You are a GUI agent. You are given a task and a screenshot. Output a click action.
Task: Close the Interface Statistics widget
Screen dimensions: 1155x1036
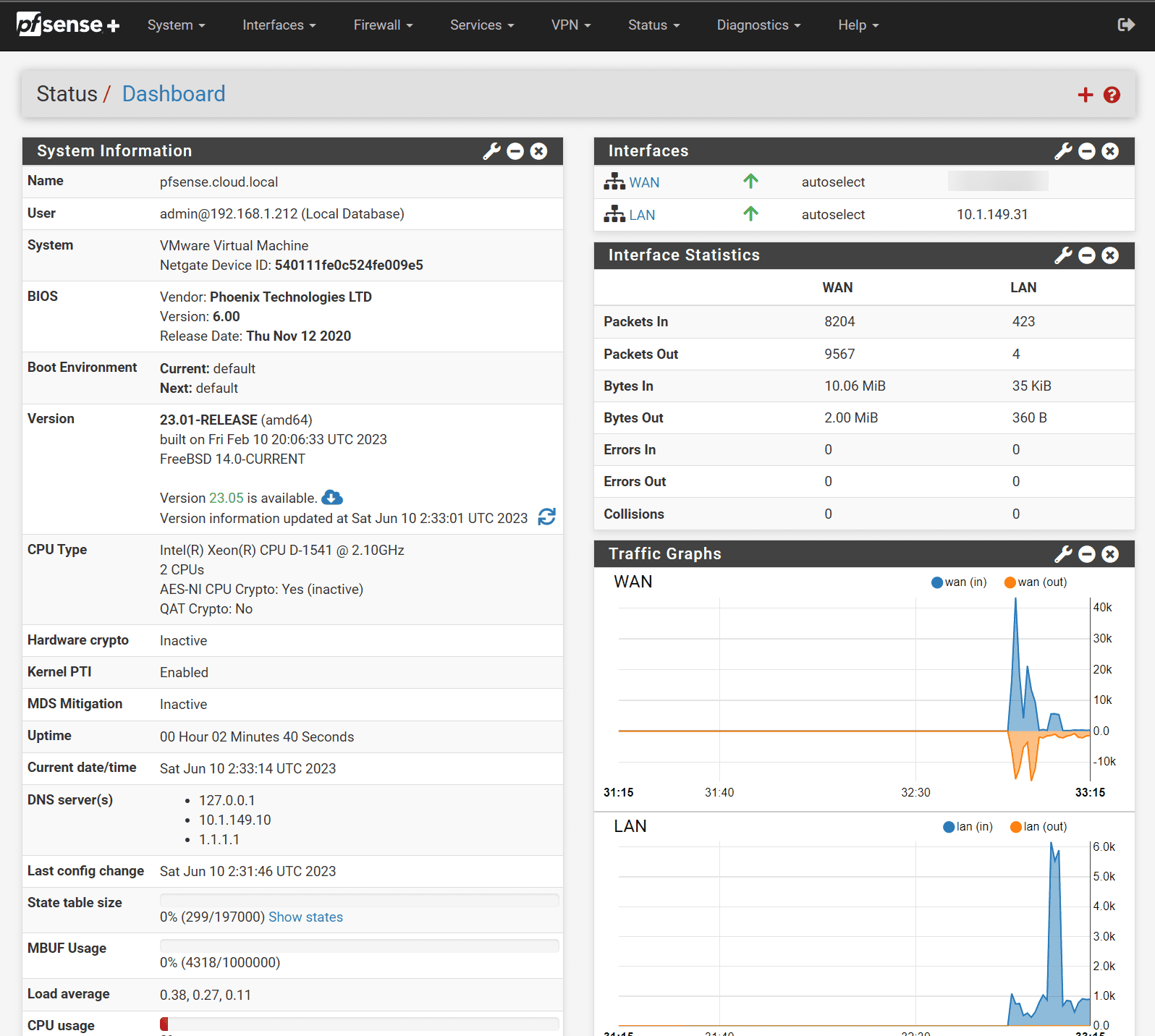[1110, 255]
